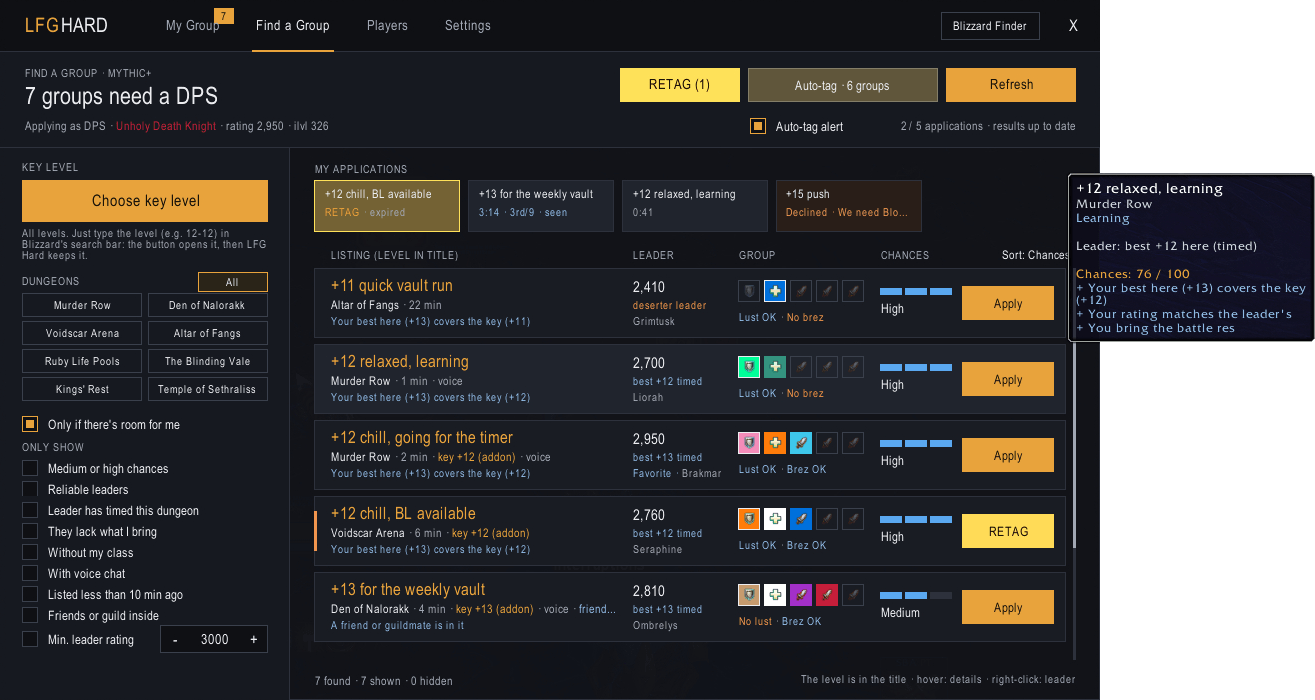This screenshot has width=1315, height=700.
Task: Click Choose key level button
Action: (x=145, y=200)
